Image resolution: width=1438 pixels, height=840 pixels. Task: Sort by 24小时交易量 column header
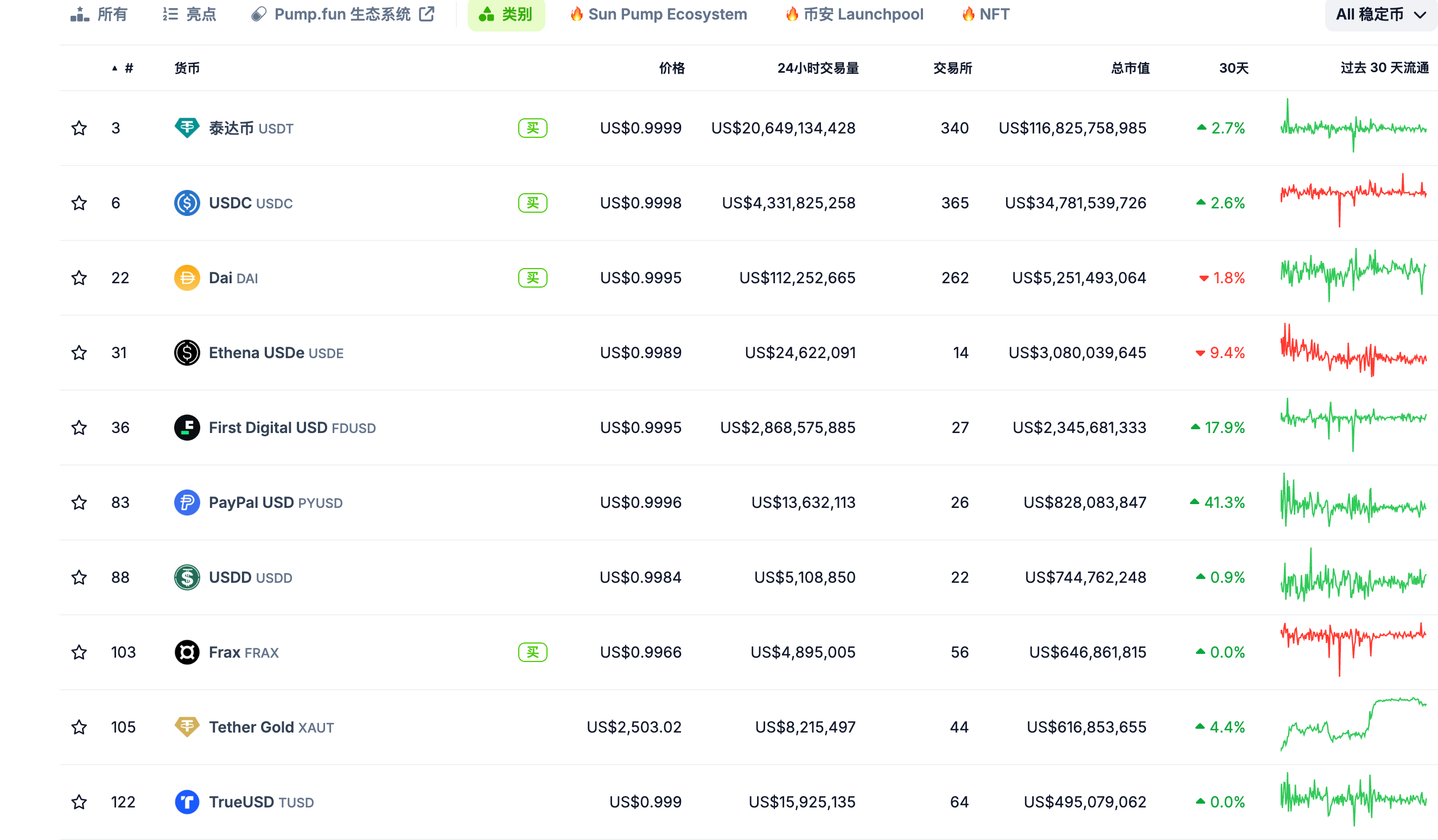click(x=818, y=68)
